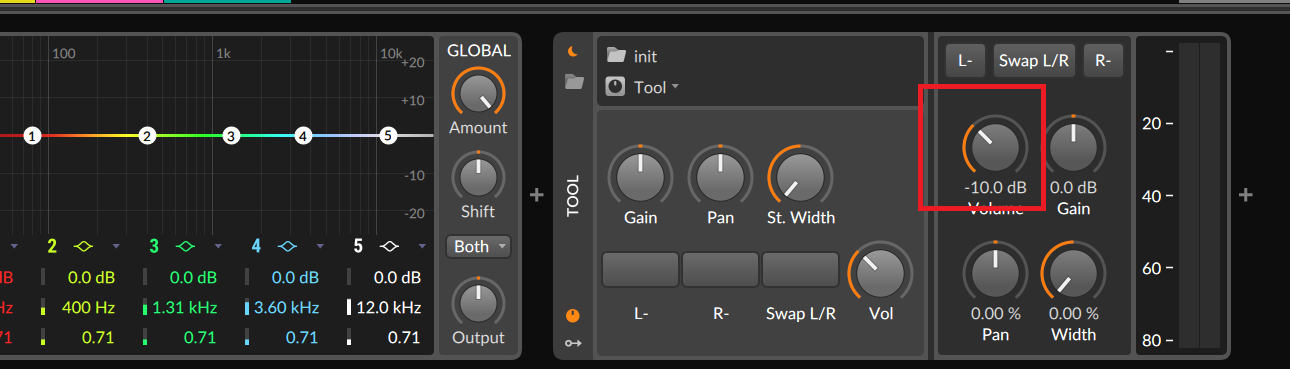Toggle the L- invert button at top
Screen dimensions: 1290x369
pos(965,61)
